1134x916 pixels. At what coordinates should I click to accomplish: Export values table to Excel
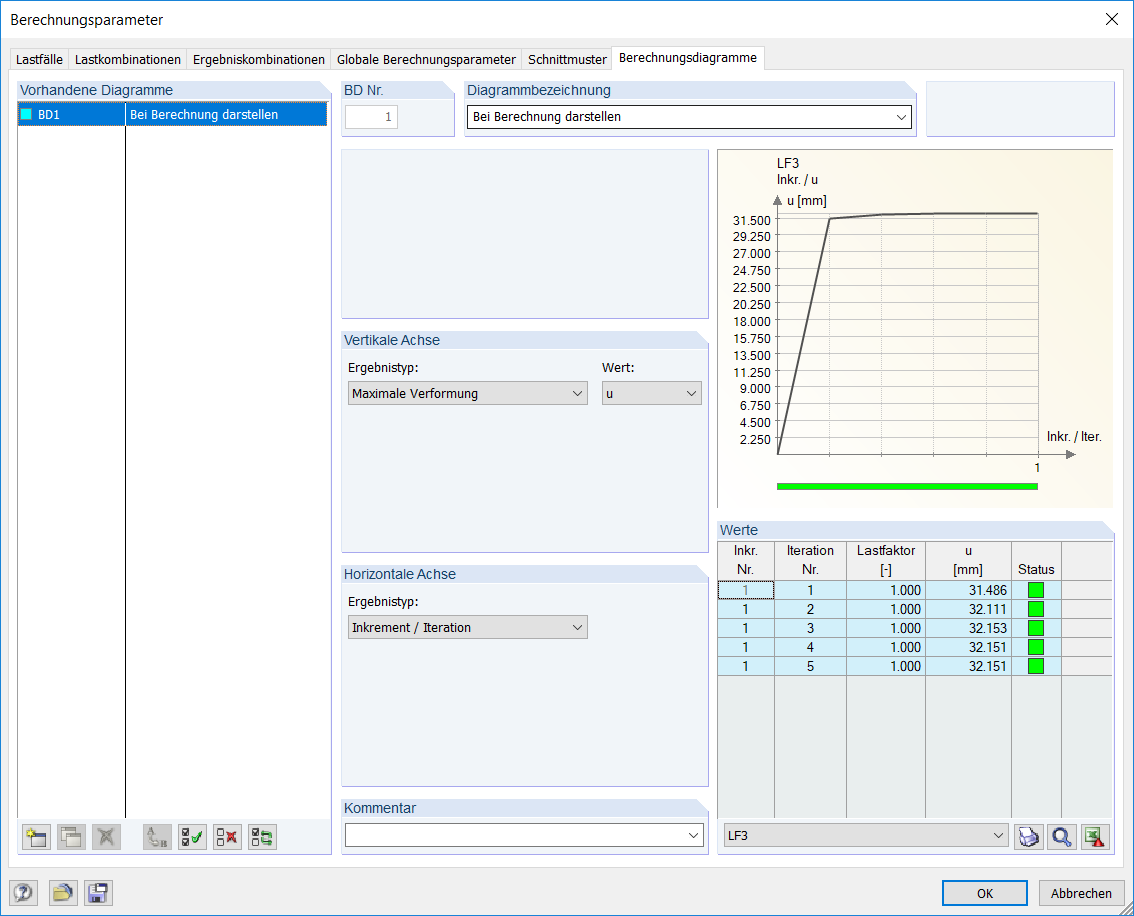pyautogui.click(x=1096, y=836)
